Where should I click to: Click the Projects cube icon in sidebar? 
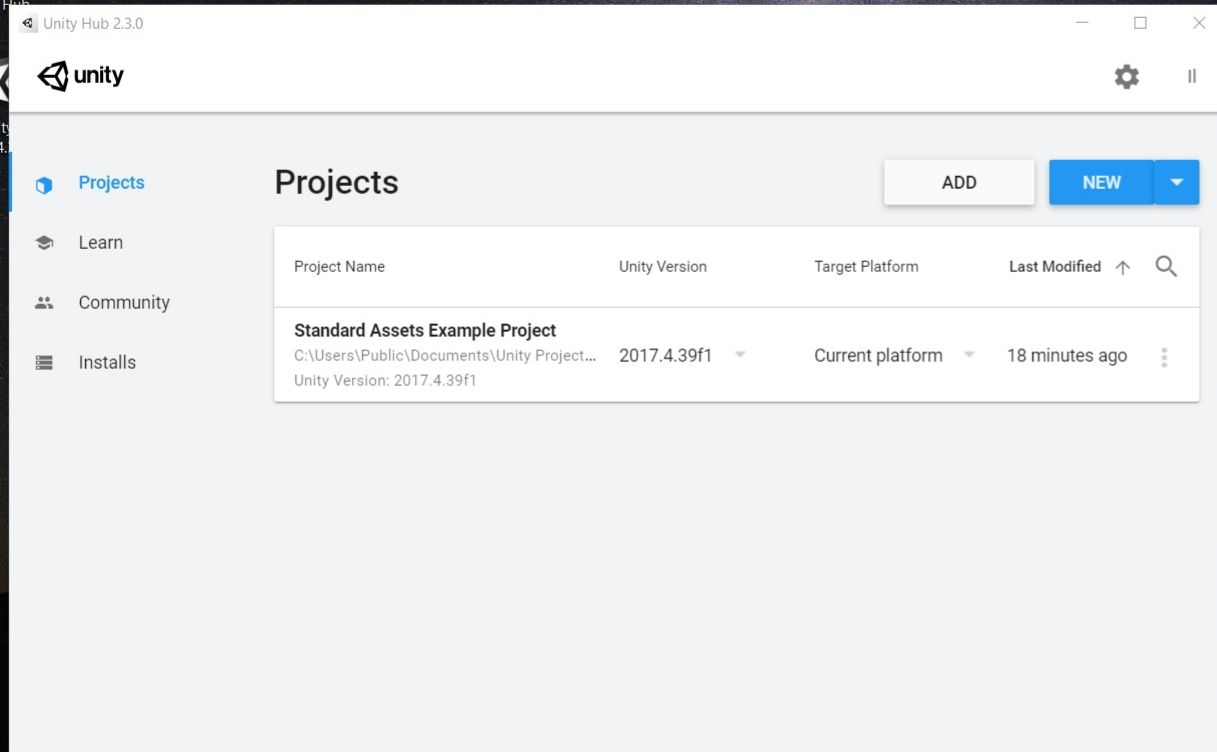tap(44, 184)
